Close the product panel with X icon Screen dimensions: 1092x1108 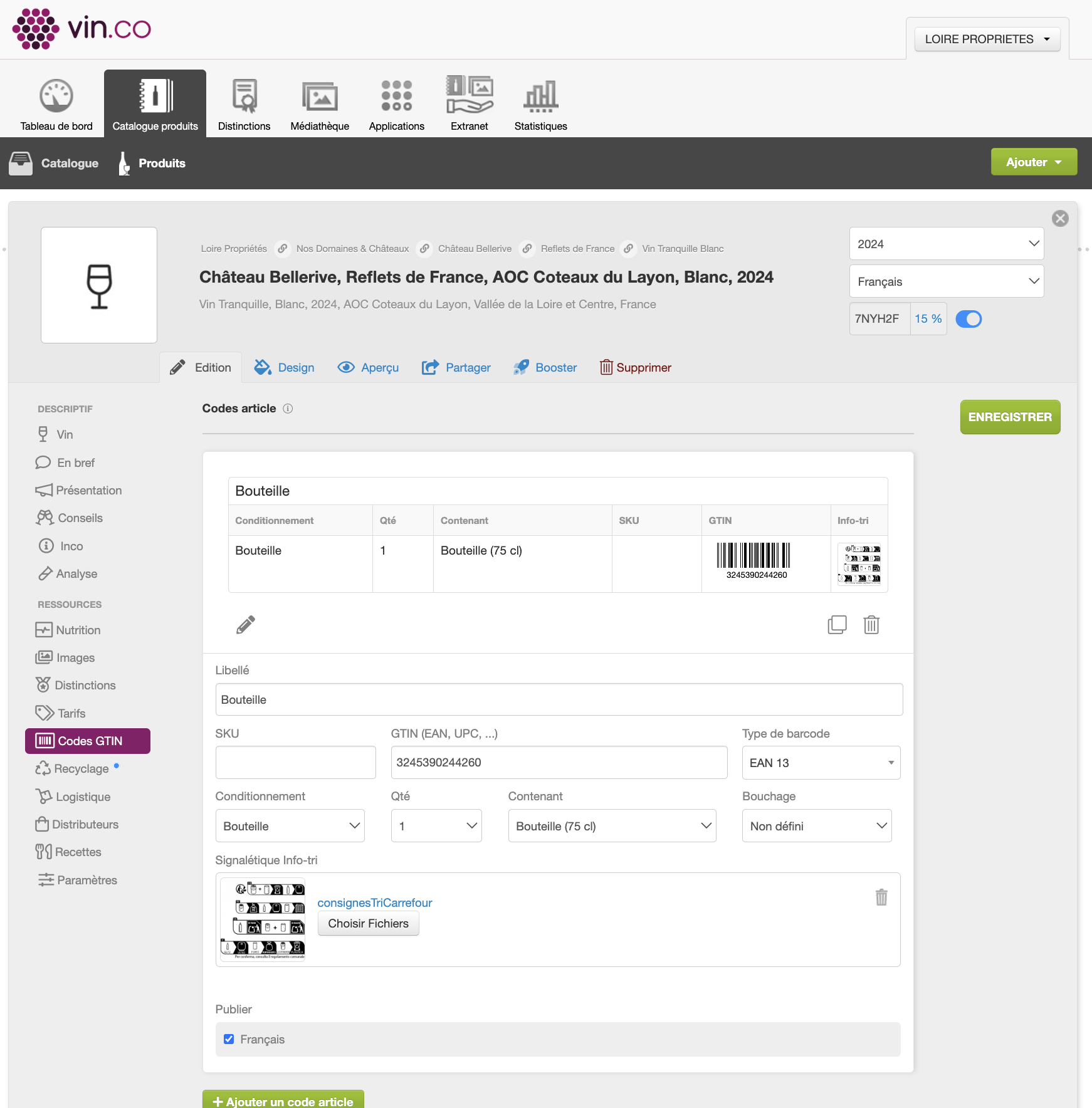click(x=1060, y=218)
